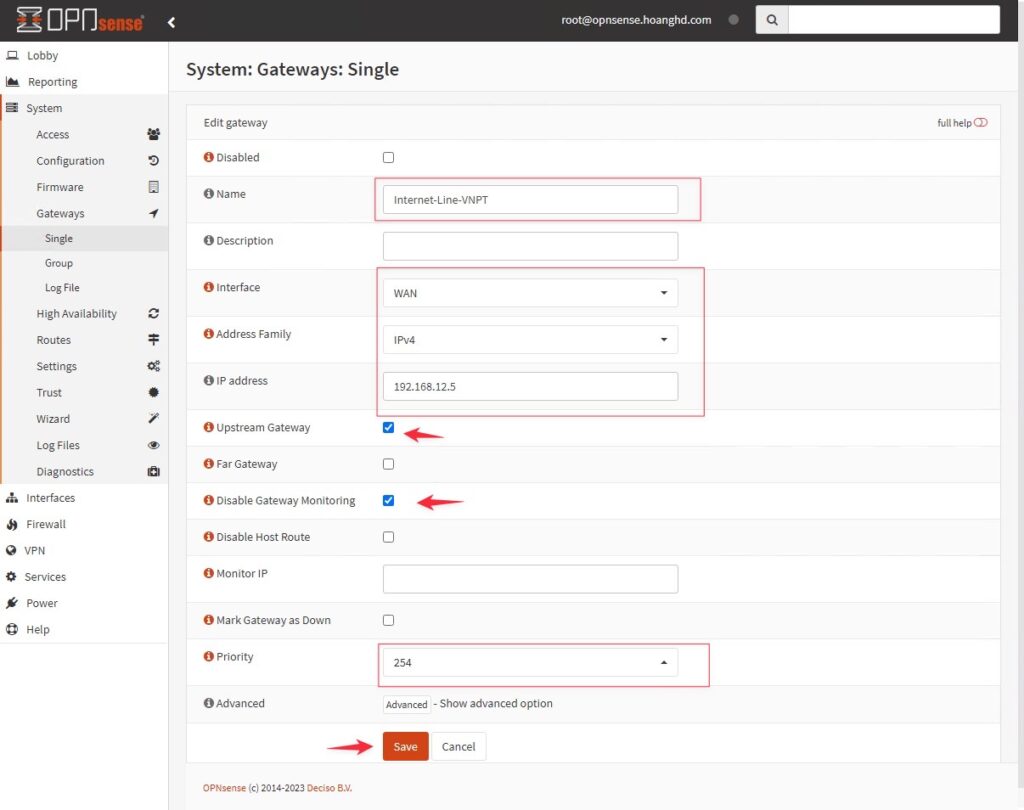Click the info icon beside Priority
The height and width of the screenshot is (810, 1024).
(x=208, y=656)
